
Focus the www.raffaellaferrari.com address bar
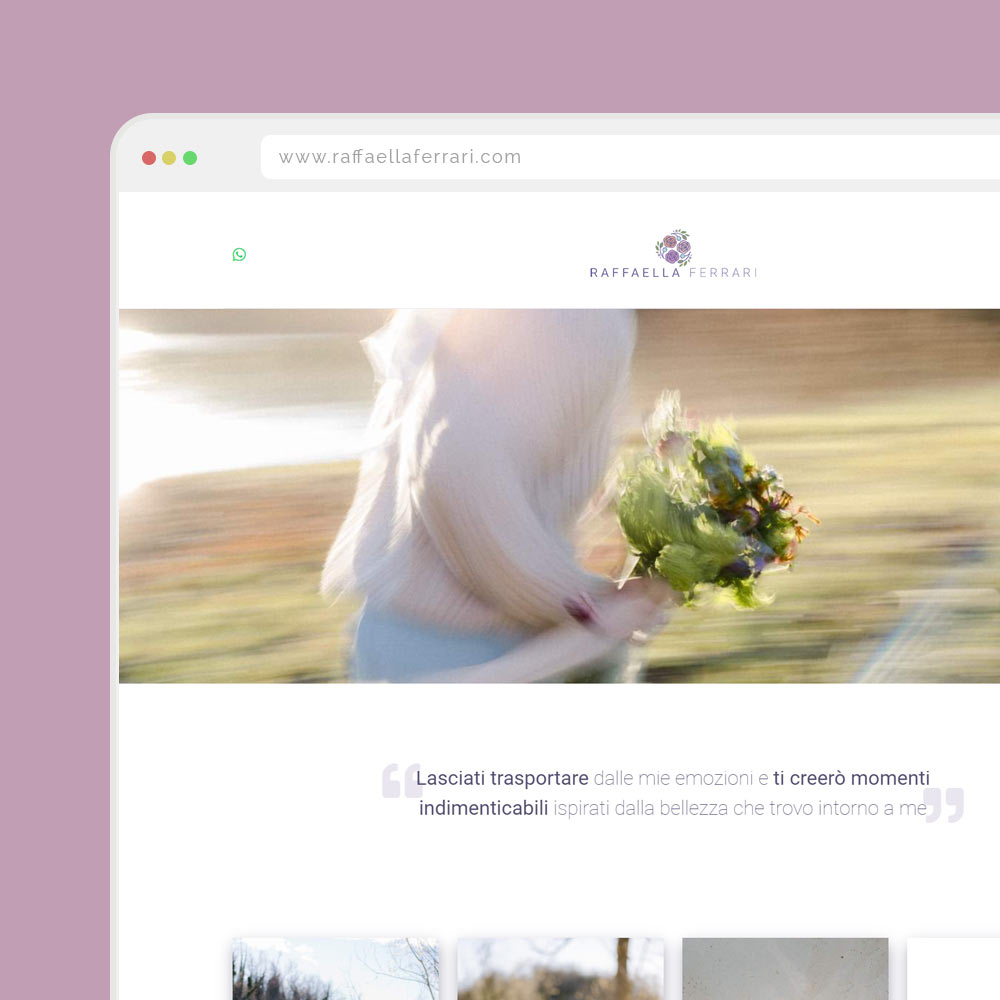[x=630, y=157]
